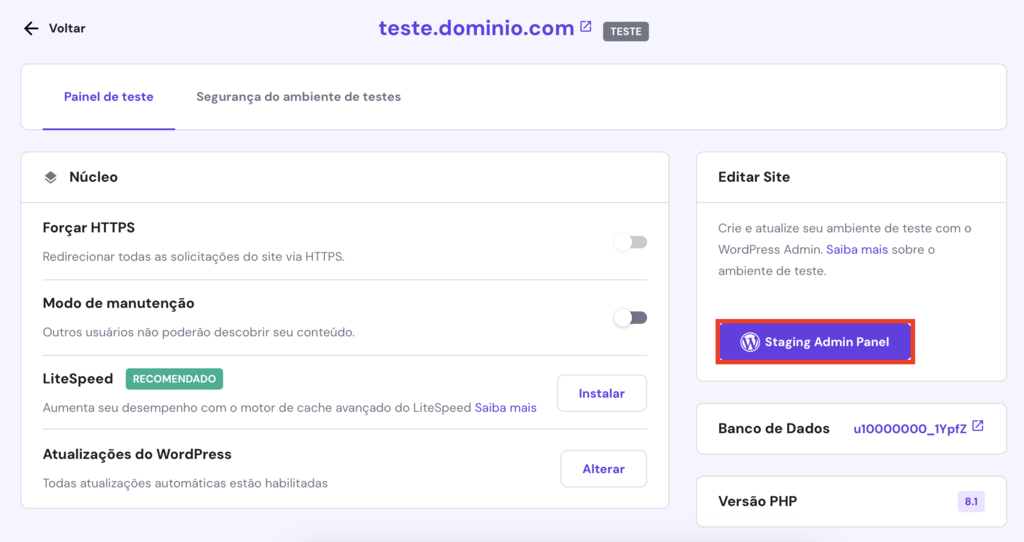
Task: Go back using the Voltar link
Action: tap(67, 28)
